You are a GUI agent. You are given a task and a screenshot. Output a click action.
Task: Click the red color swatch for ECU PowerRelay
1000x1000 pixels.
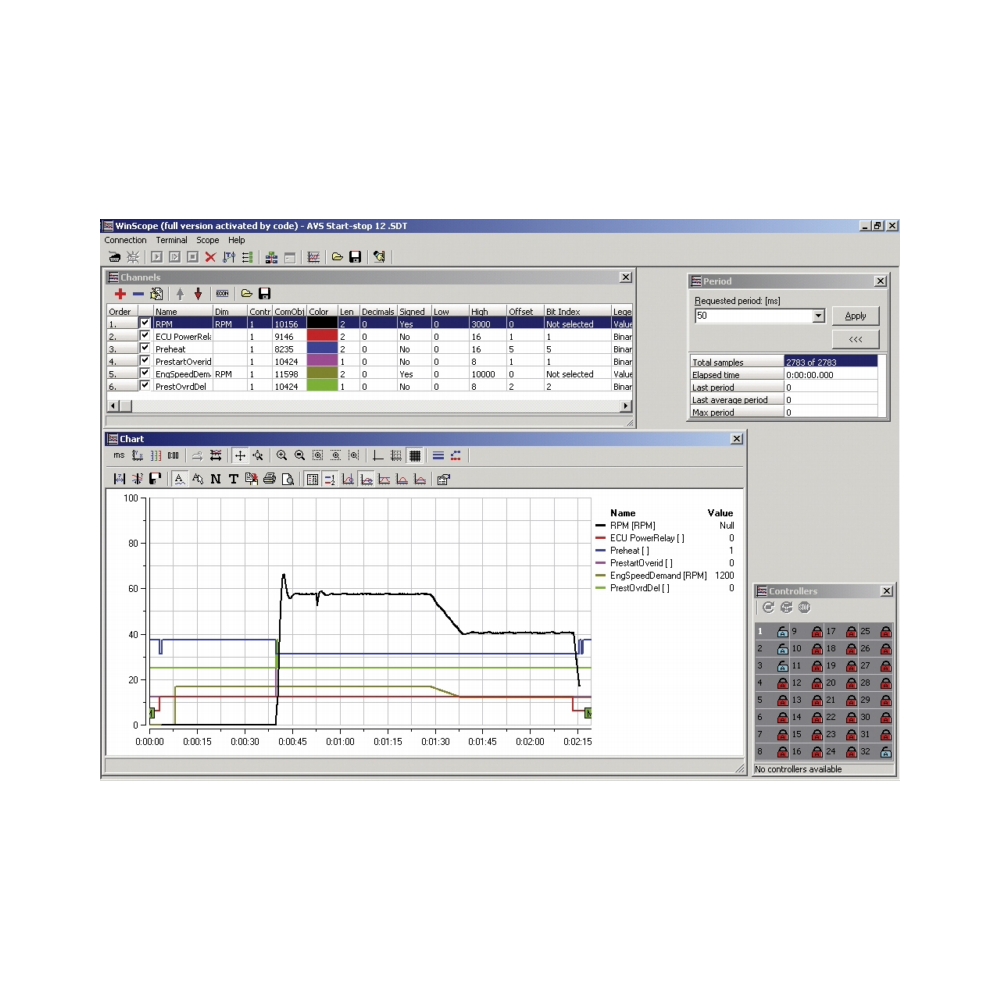[321, 337]
